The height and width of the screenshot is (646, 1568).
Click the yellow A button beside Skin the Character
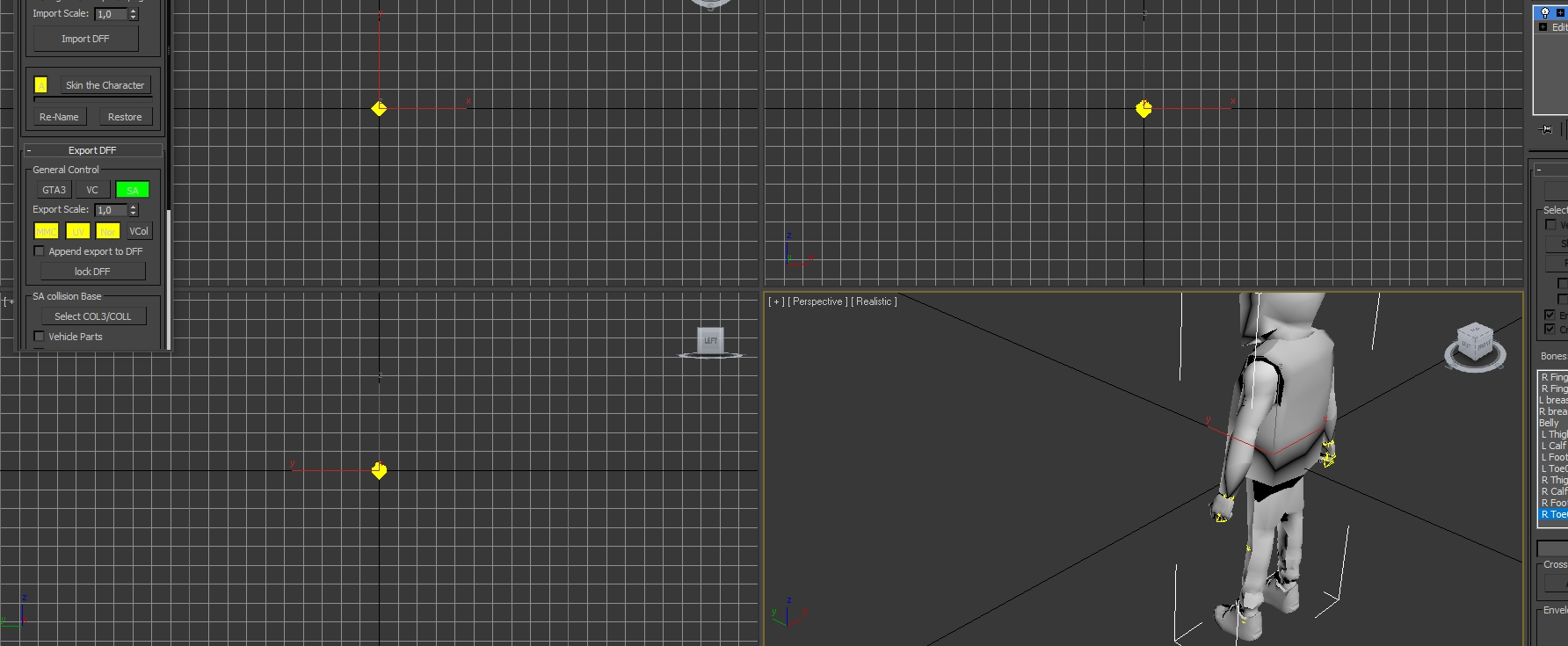tap(40, 85)
